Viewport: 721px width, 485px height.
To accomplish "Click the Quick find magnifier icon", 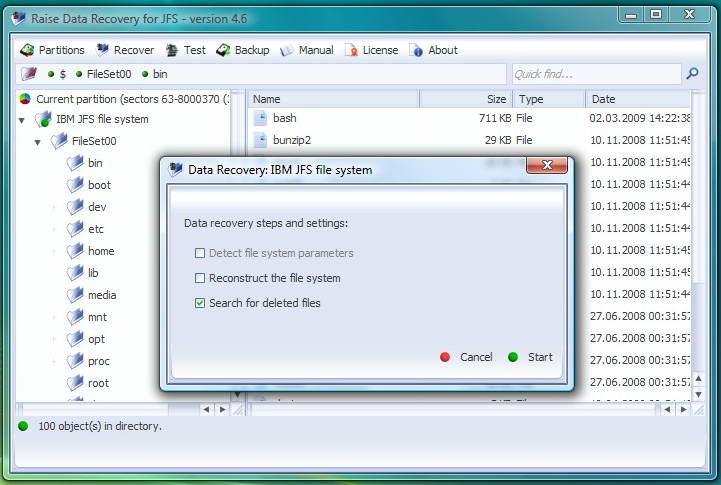I will coord(692,74).
